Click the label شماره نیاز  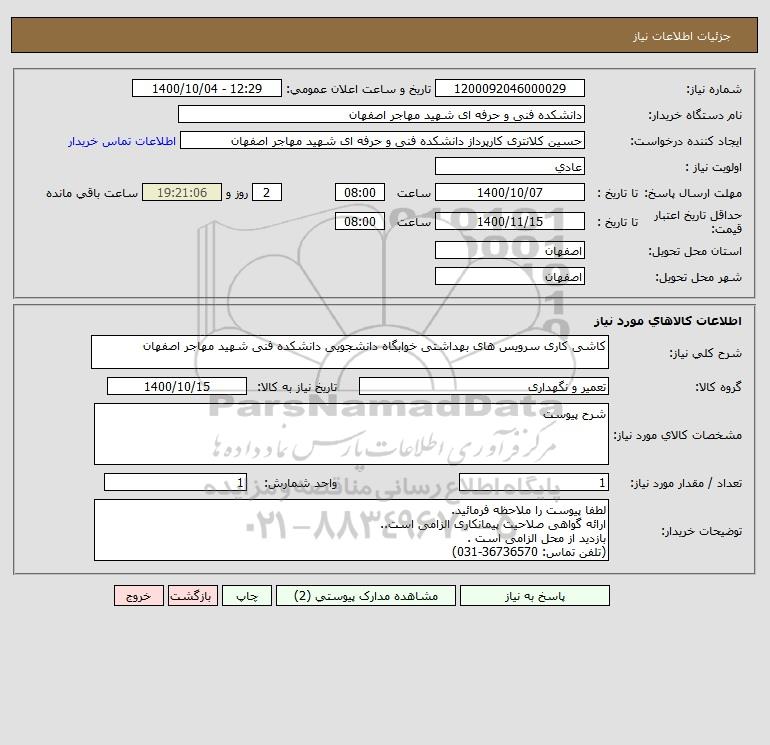point(714,89)
